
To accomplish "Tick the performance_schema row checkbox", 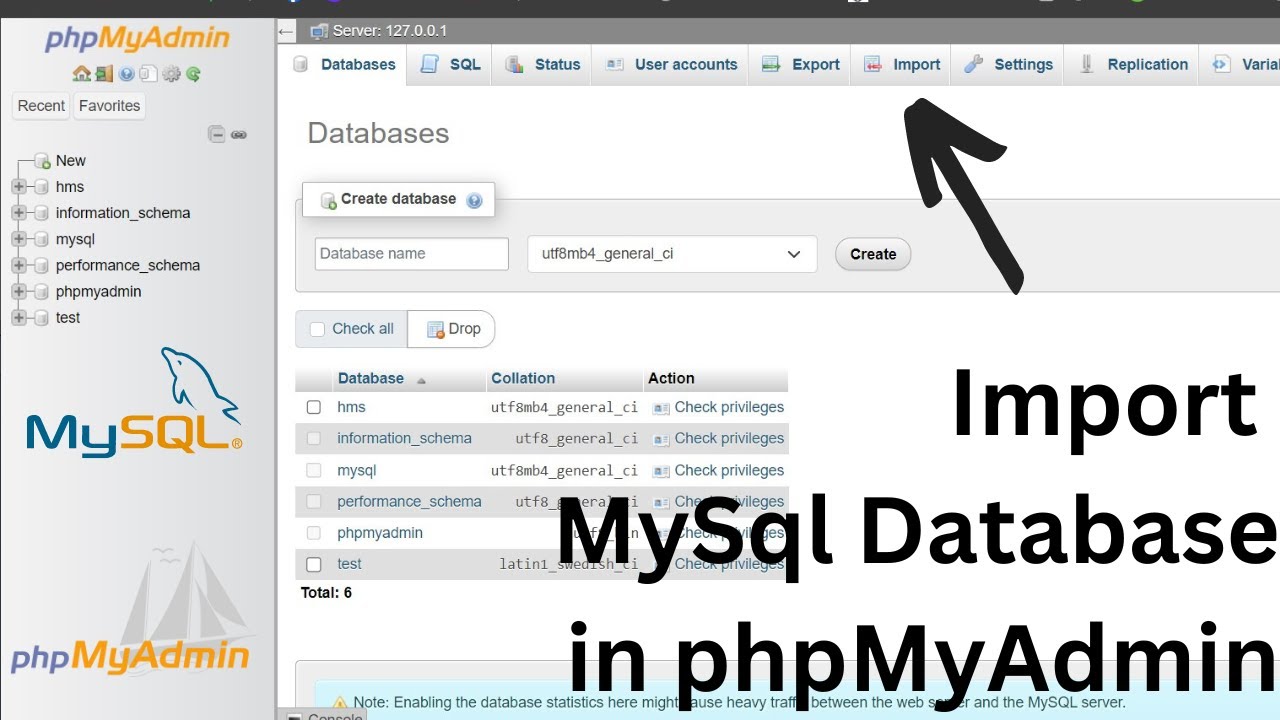I will (314, 501).
